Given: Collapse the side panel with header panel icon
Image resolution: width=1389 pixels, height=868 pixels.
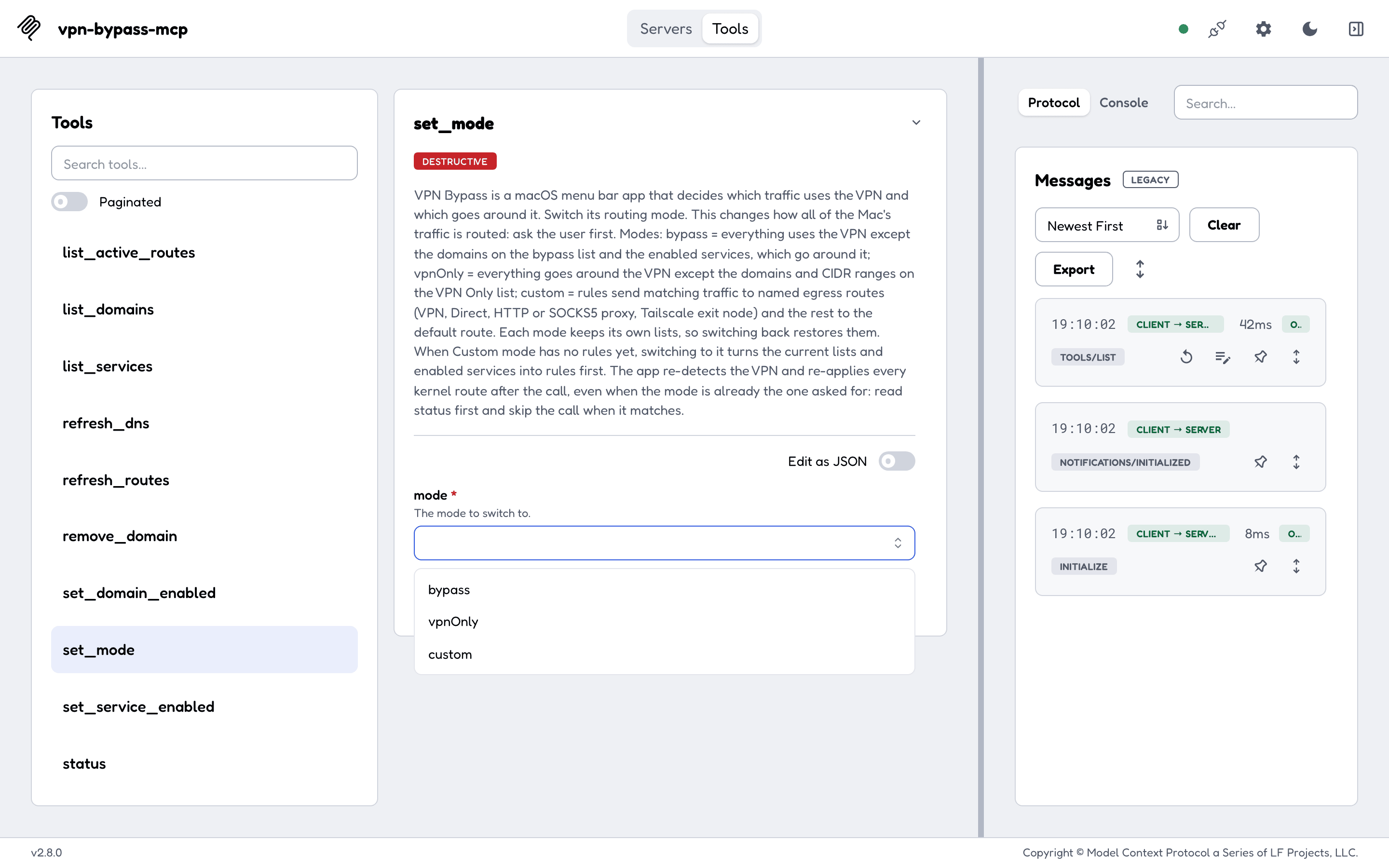Looking at the screenshot, I should (x=1356, y=29).
